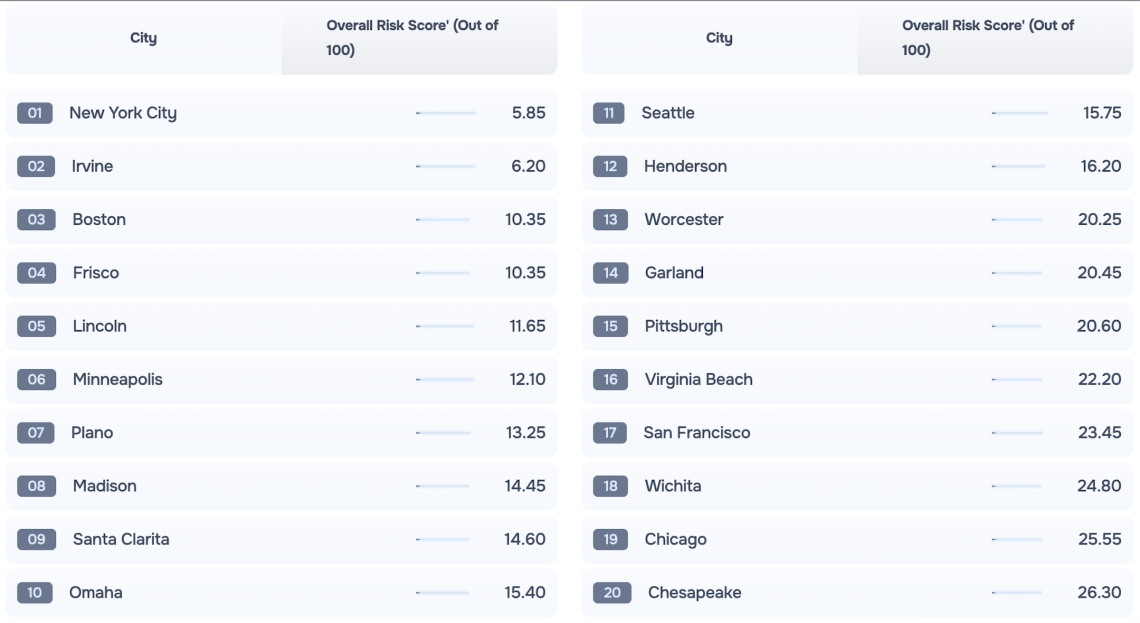Select the 10 rank badge beside Omaha
Image resolution: width=1140 pixels, height=623 pixels.
[35, 593]
